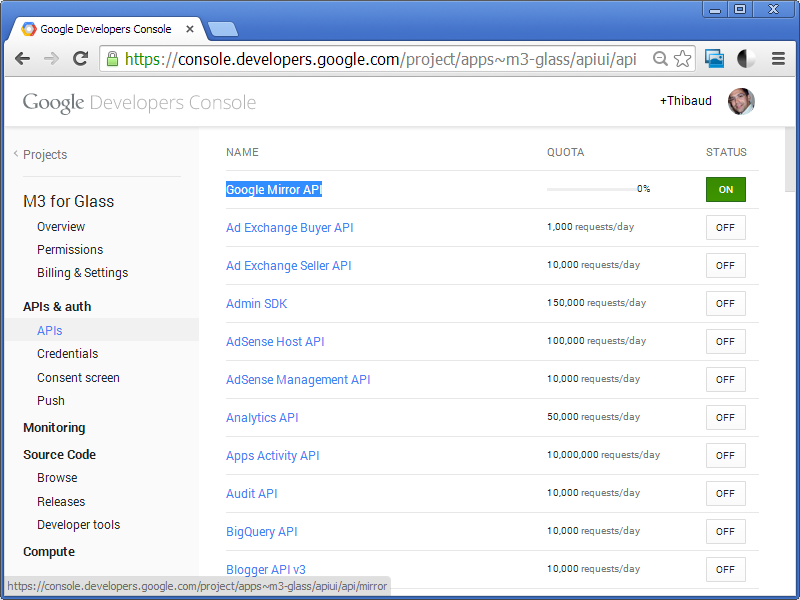Turn off the Google Mirror API
Viewport: 800px width, 600px height.
(x=725, y=190)
